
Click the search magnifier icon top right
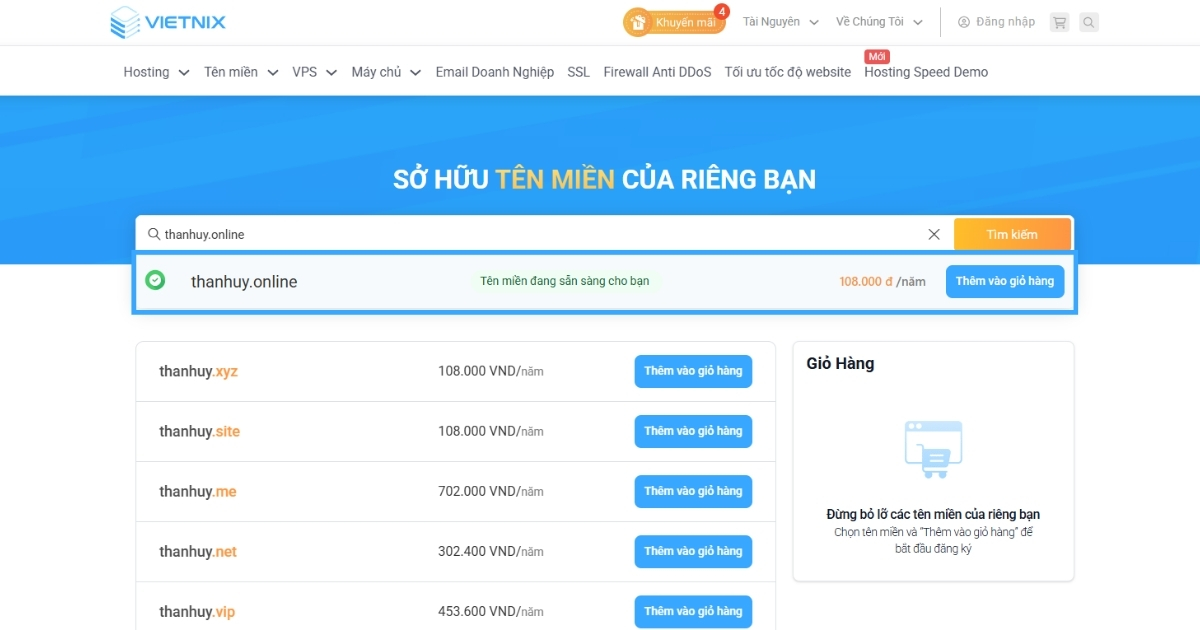point(1089,21)
